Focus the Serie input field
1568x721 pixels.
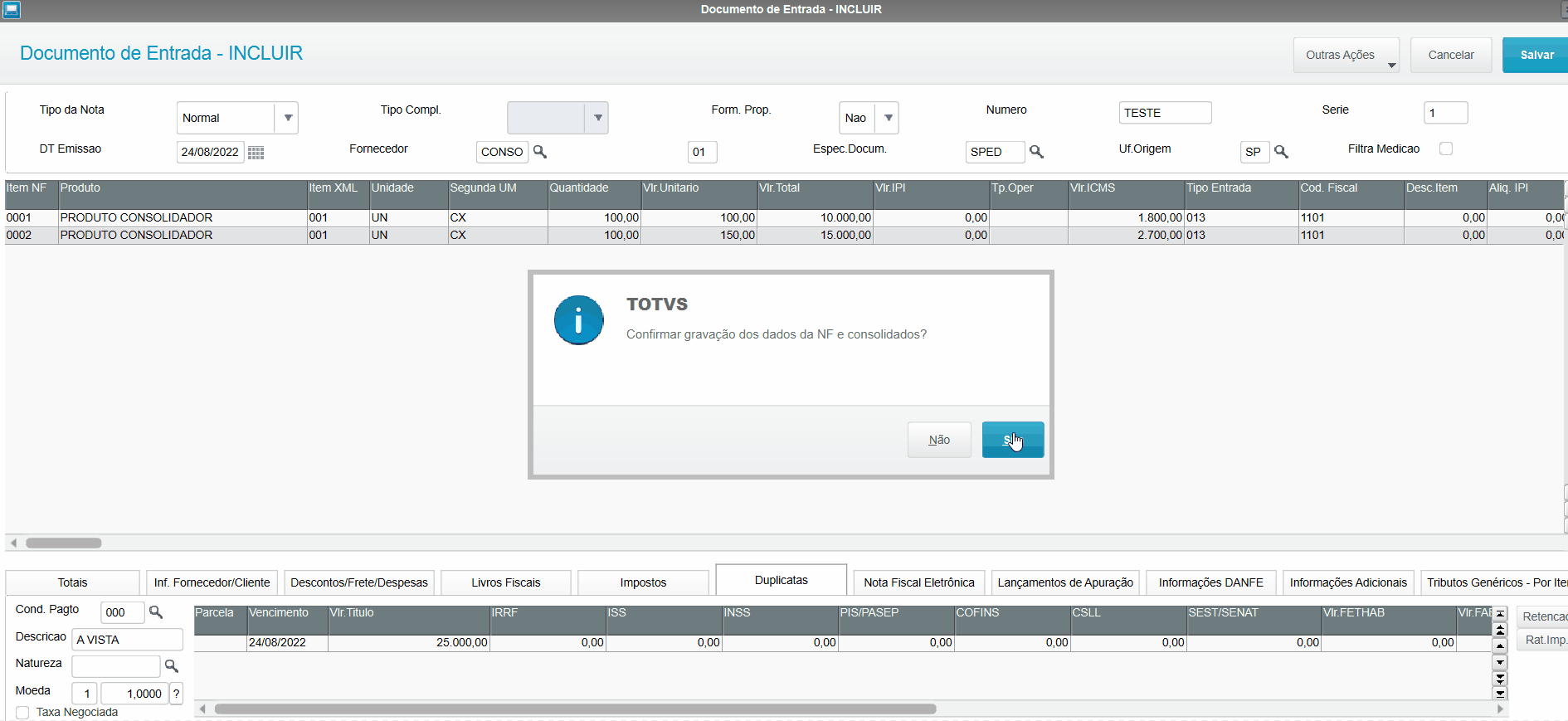click(1446, 113)
